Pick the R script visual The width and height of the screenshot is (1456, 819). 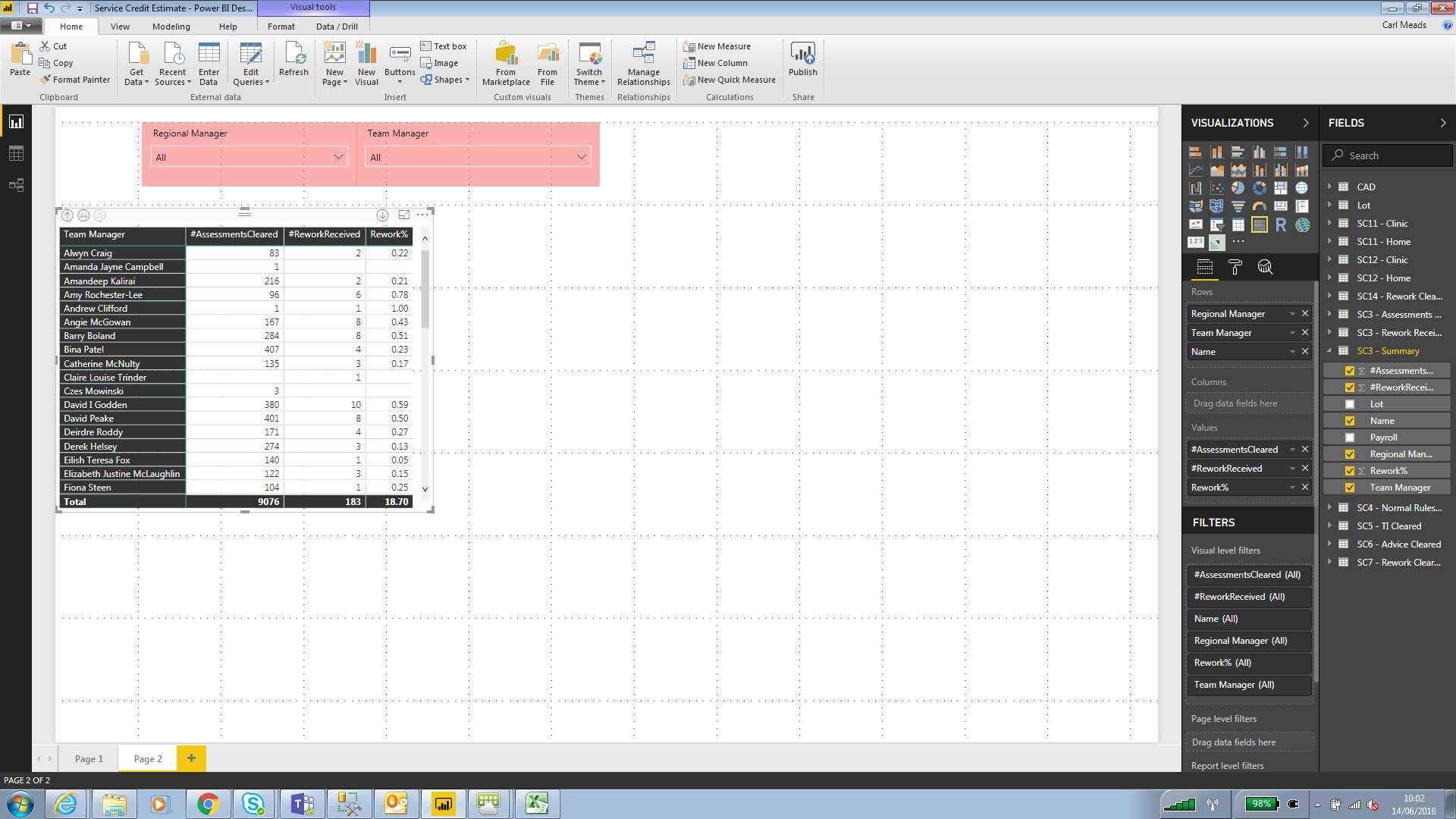[1281, 224]
